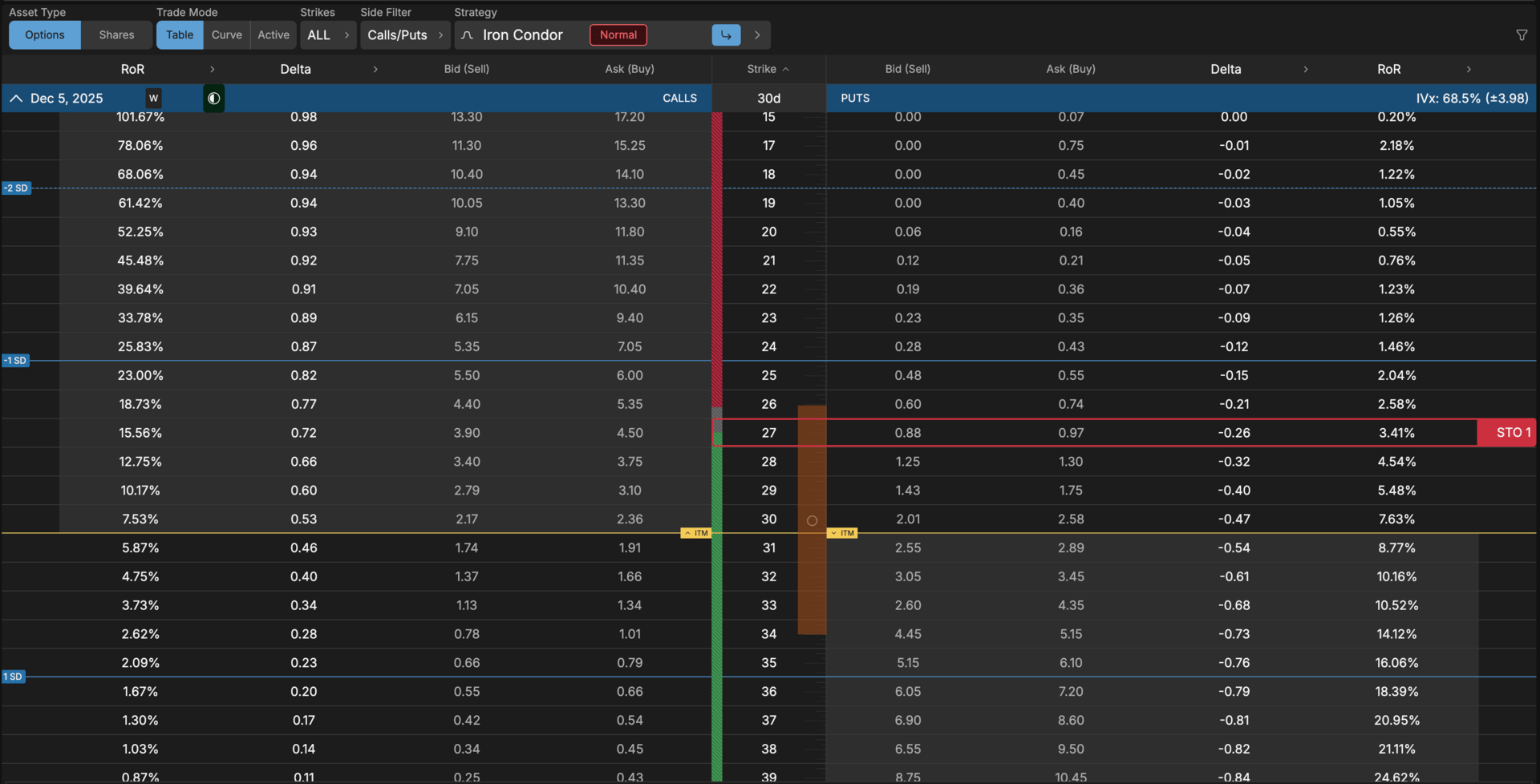Click the STO 1 order button
Viewport: 1540px width, 784px height.
tap(1512, 433)
